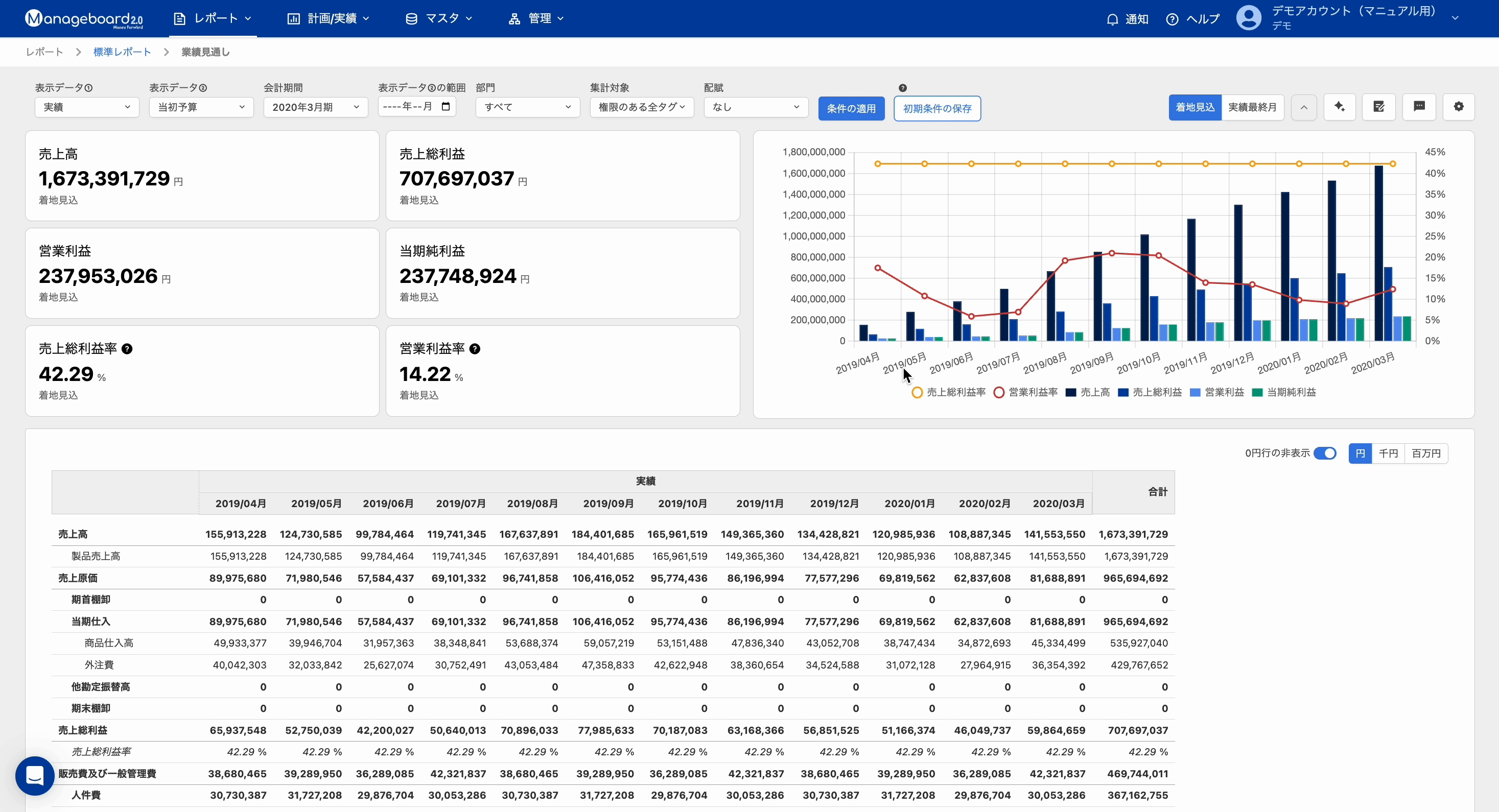This screenshot has height=812, width=1499.
Task: Collapse the summary panel with chevron-up button
Action: [x=1303, y=108]
